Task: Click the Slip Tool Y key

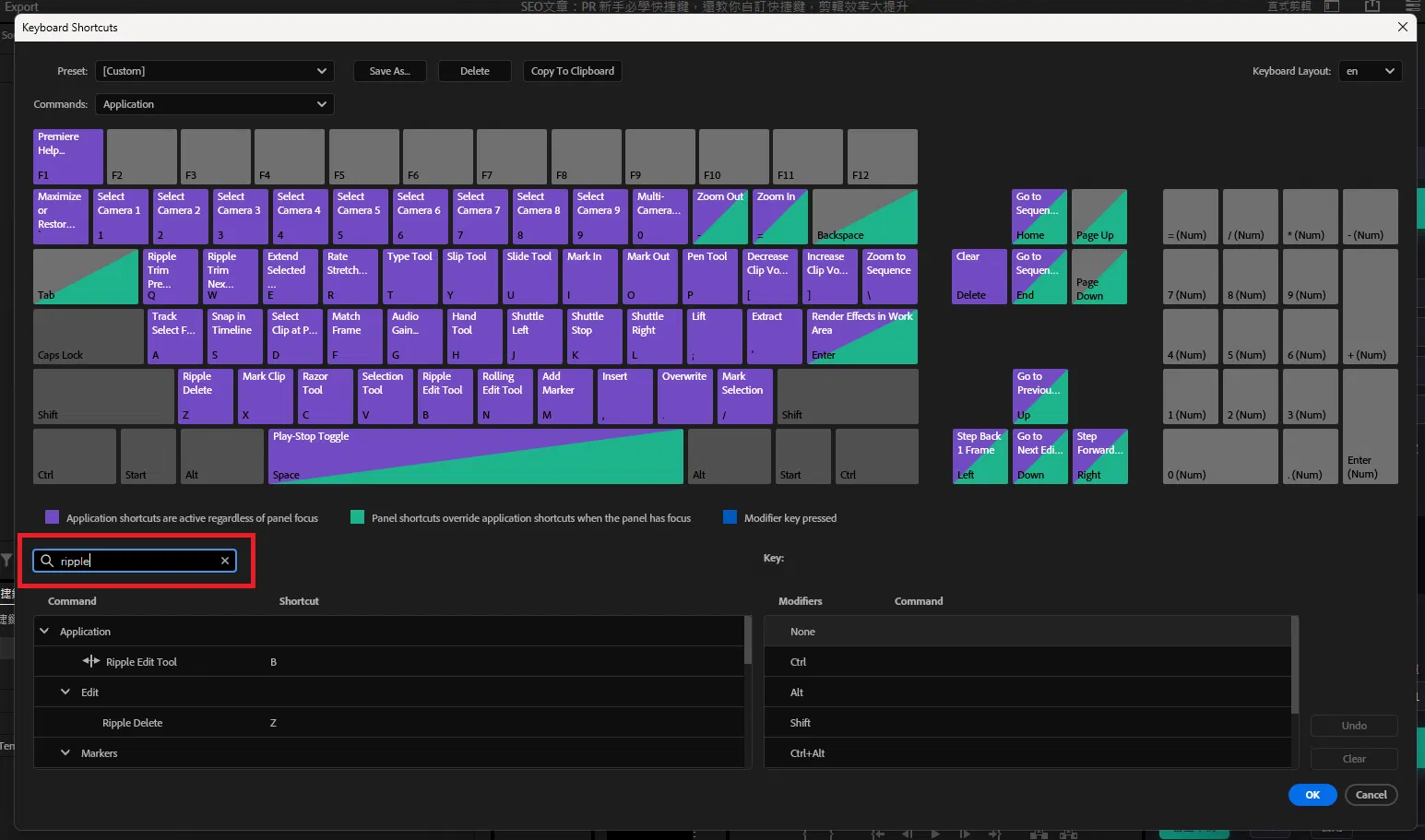Action: (470, 277)
